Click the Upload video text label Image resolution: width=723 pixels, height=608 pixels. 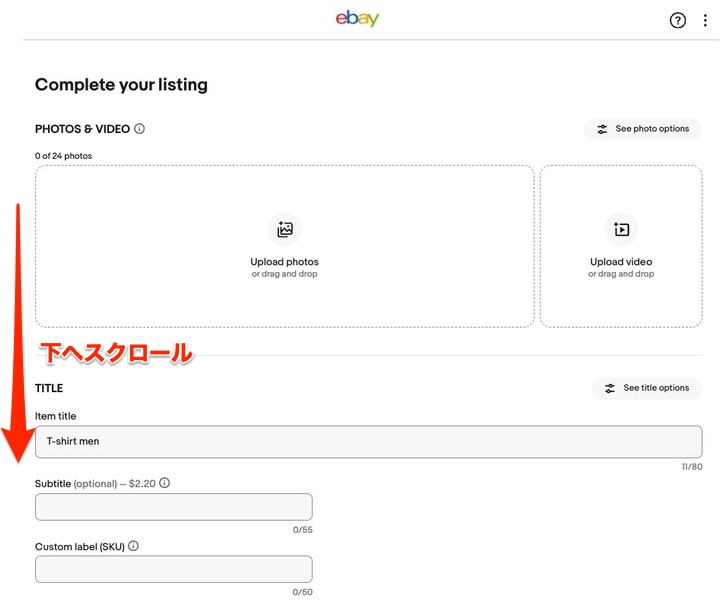[621, 262]
